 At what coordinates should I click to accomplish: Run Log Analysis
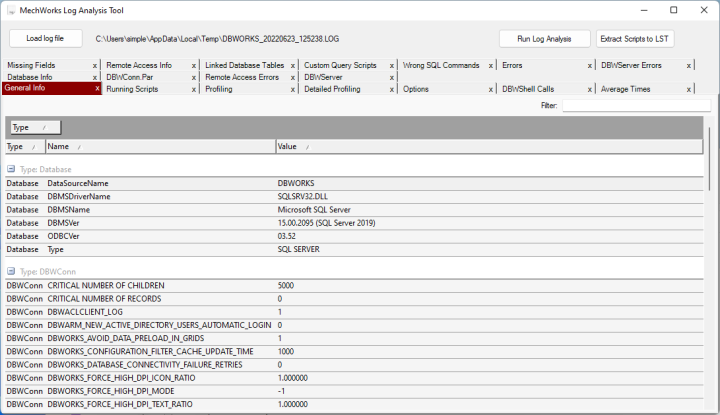[x=544, y=39]
